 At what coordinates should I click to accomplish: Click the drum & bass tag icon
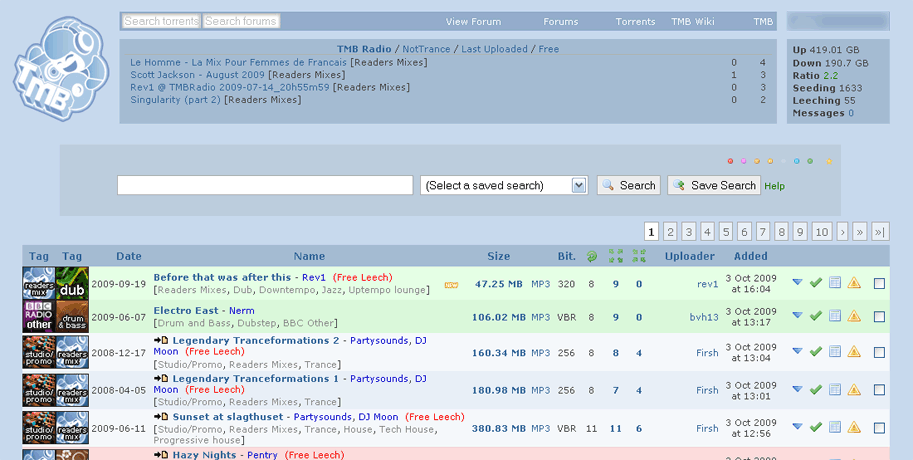coord(72,317)
